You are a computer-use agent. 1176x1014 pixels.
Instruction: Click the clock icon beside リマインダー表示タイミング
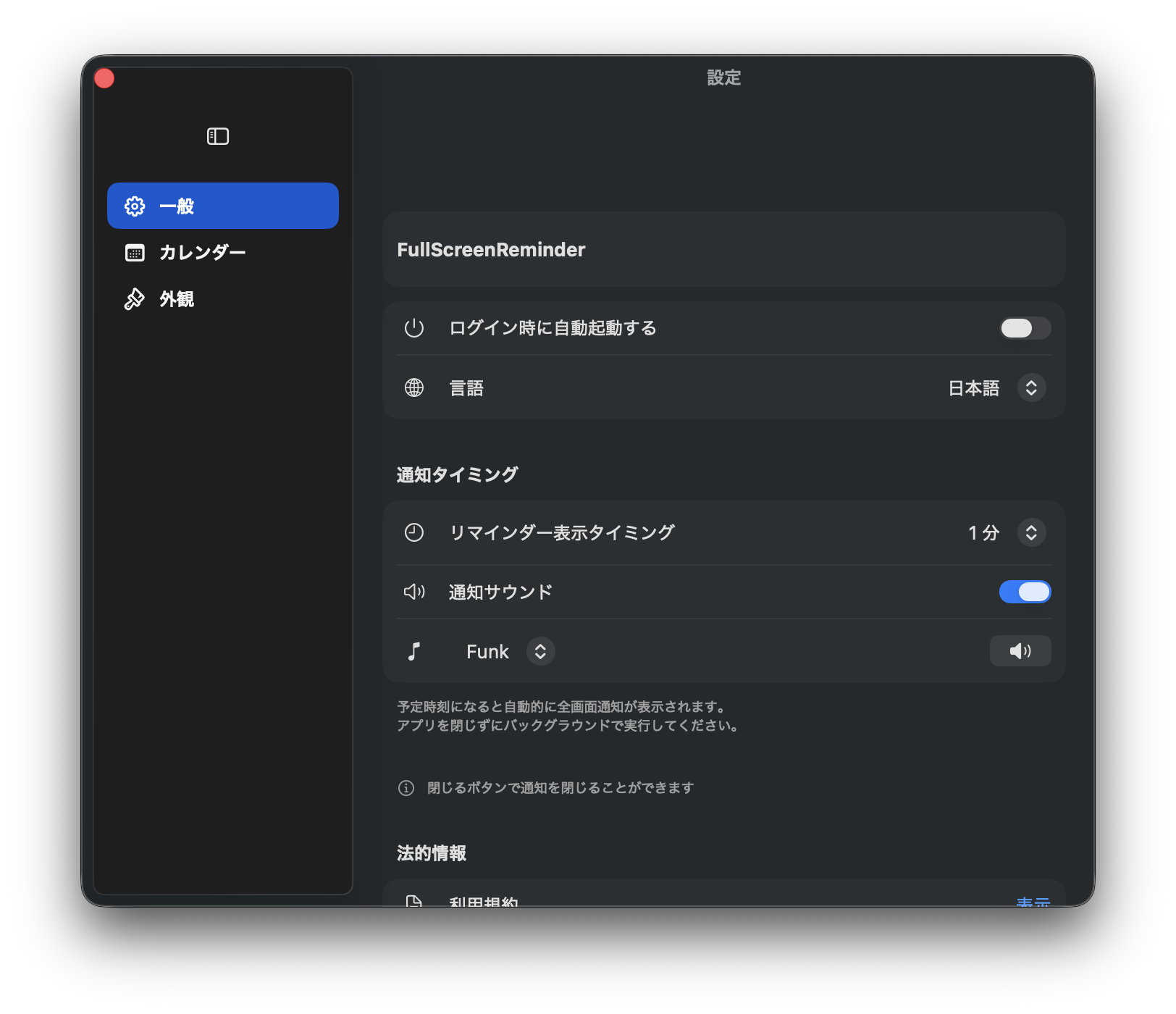click(413, 532)
